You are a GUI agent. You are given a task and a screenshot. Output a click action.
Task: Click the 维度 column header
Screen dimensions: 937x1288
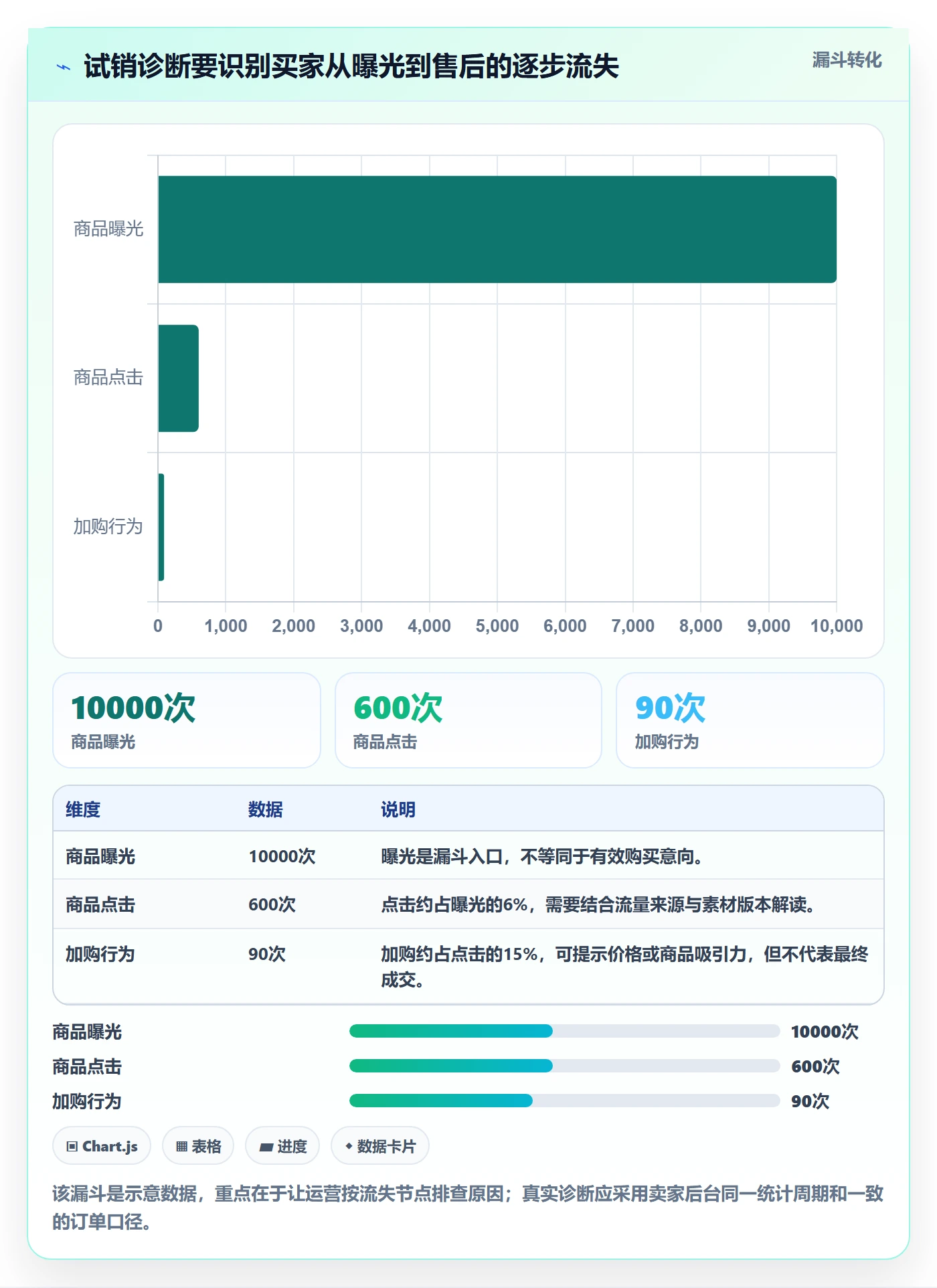(x=83, y=809)
